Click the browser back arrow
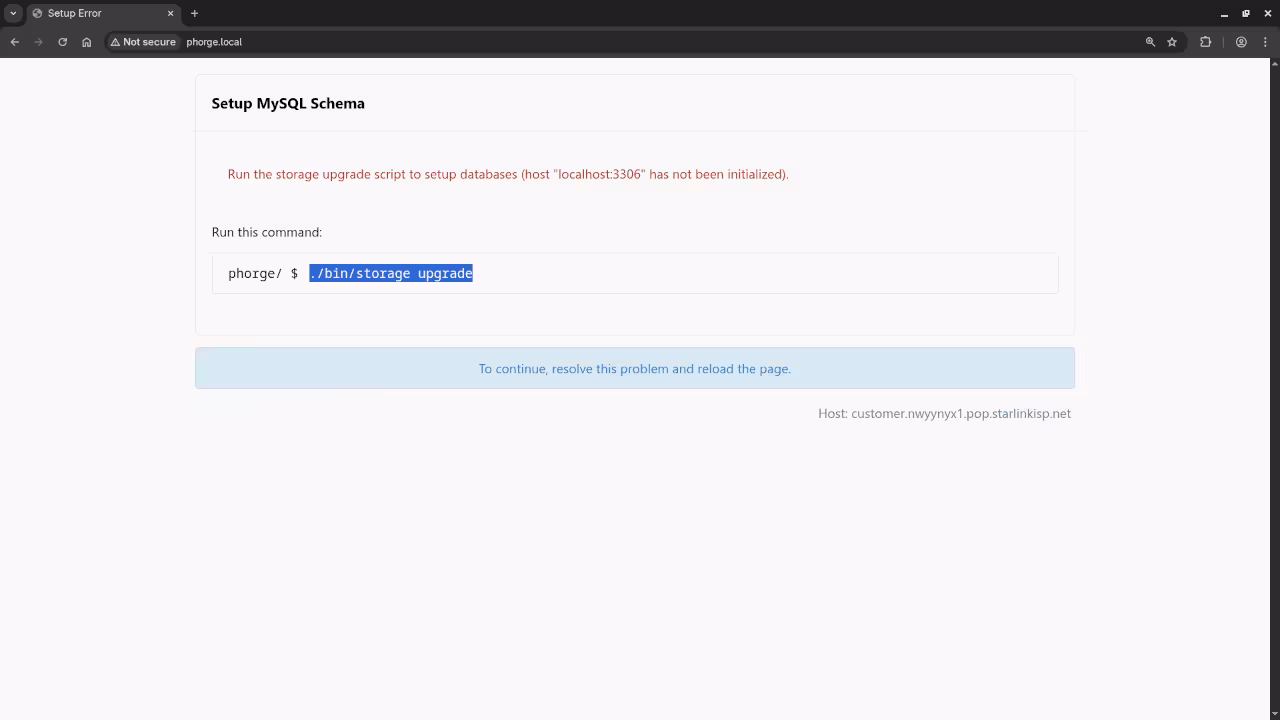The height and width of the screenshot is (720, 1280). pyautogui.click(x=15, y=42)
